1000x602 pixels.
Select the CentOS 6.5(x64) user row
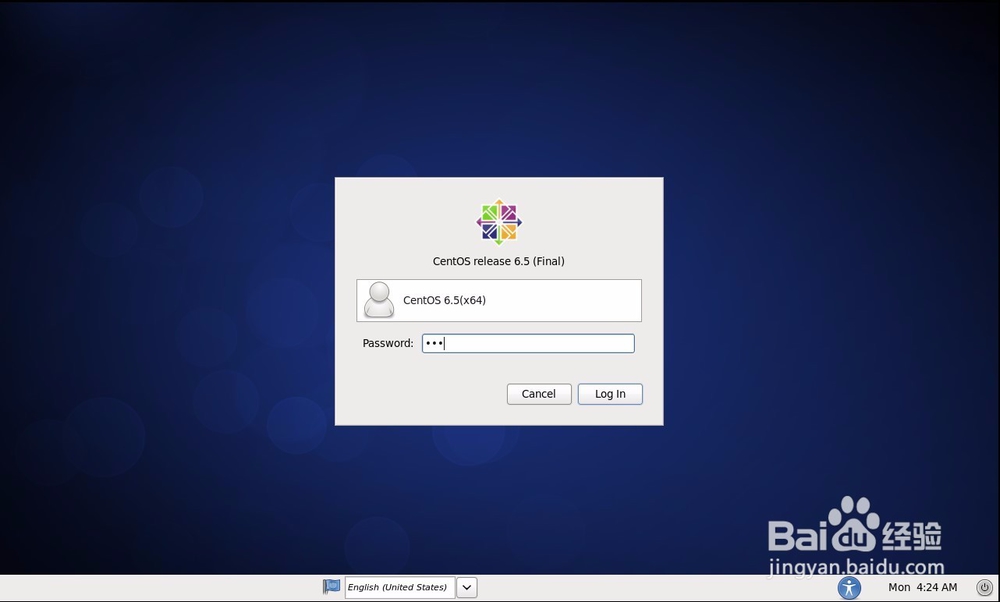498,300
